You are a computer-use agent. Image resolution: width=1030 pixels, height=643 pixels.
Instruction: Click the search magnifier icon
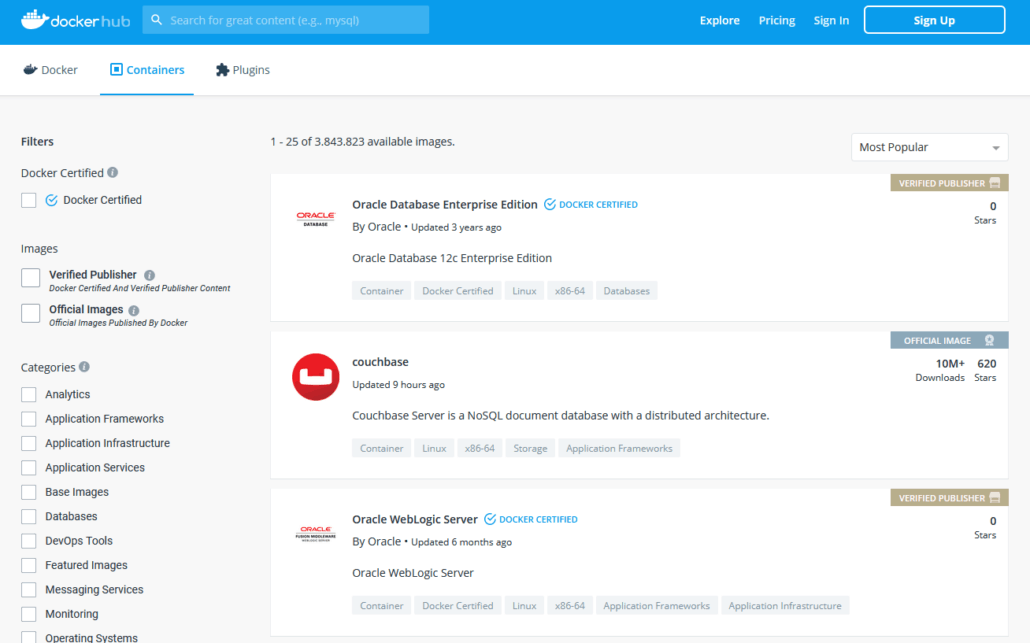click(x=156, y=20)
